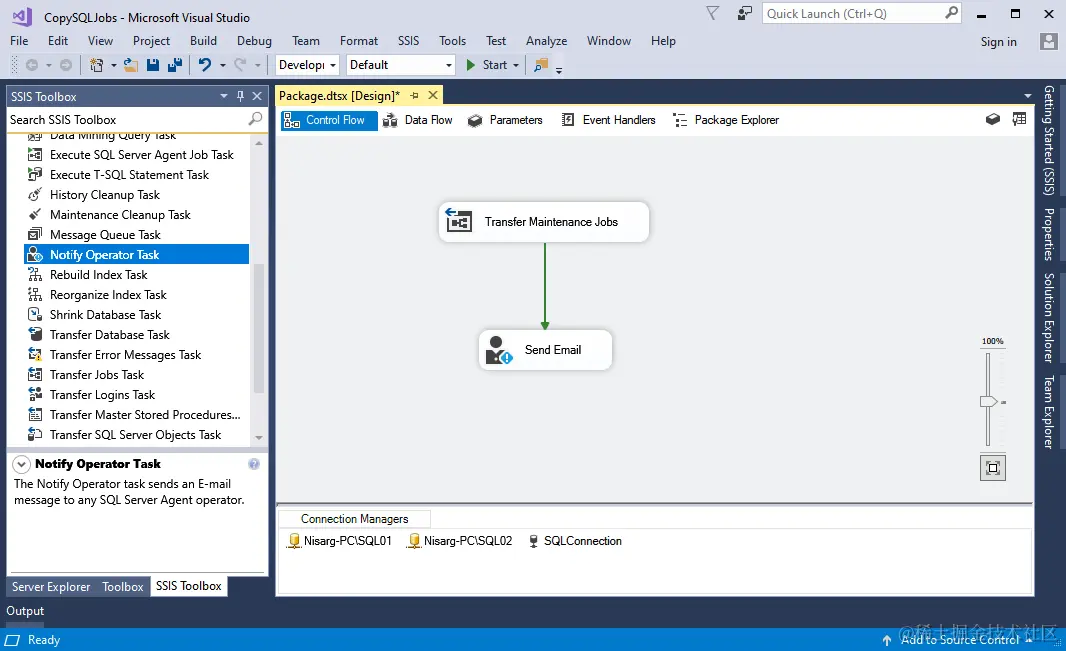Viewport: 1066px width, 651px height.
Task: Click the feedback icon beside Quick Launch
Action: (x=744, y=13)
